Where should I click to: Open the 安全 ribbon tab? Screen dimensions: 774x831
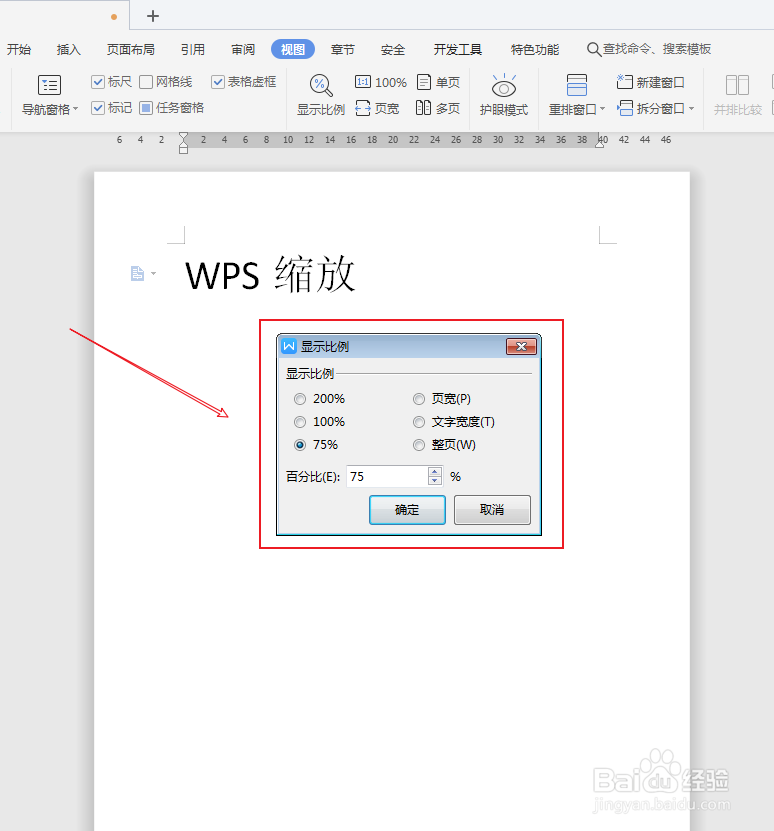click(x=393, y=49)
